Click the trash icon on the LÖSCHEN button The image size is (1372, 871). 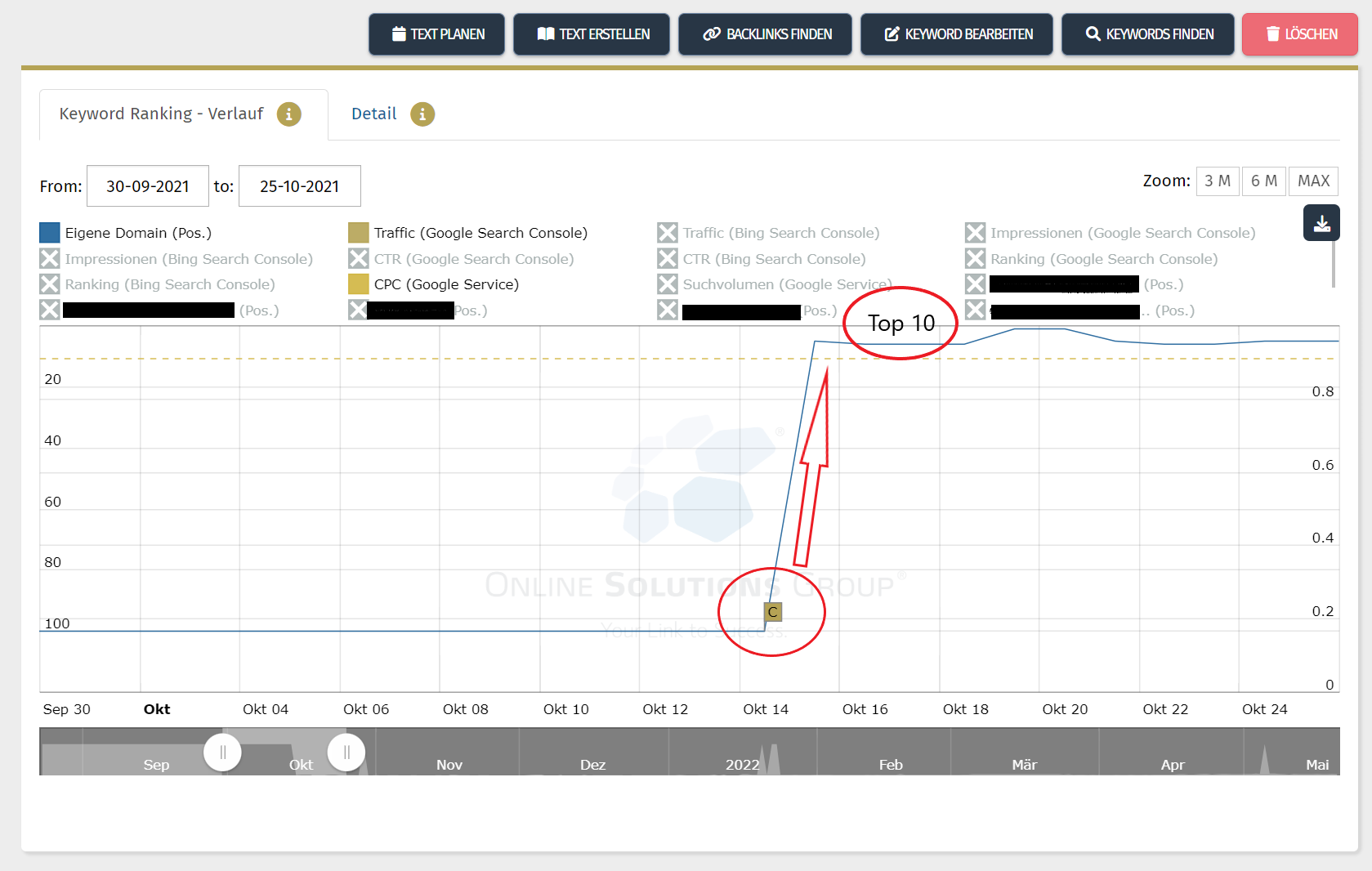1273,34
